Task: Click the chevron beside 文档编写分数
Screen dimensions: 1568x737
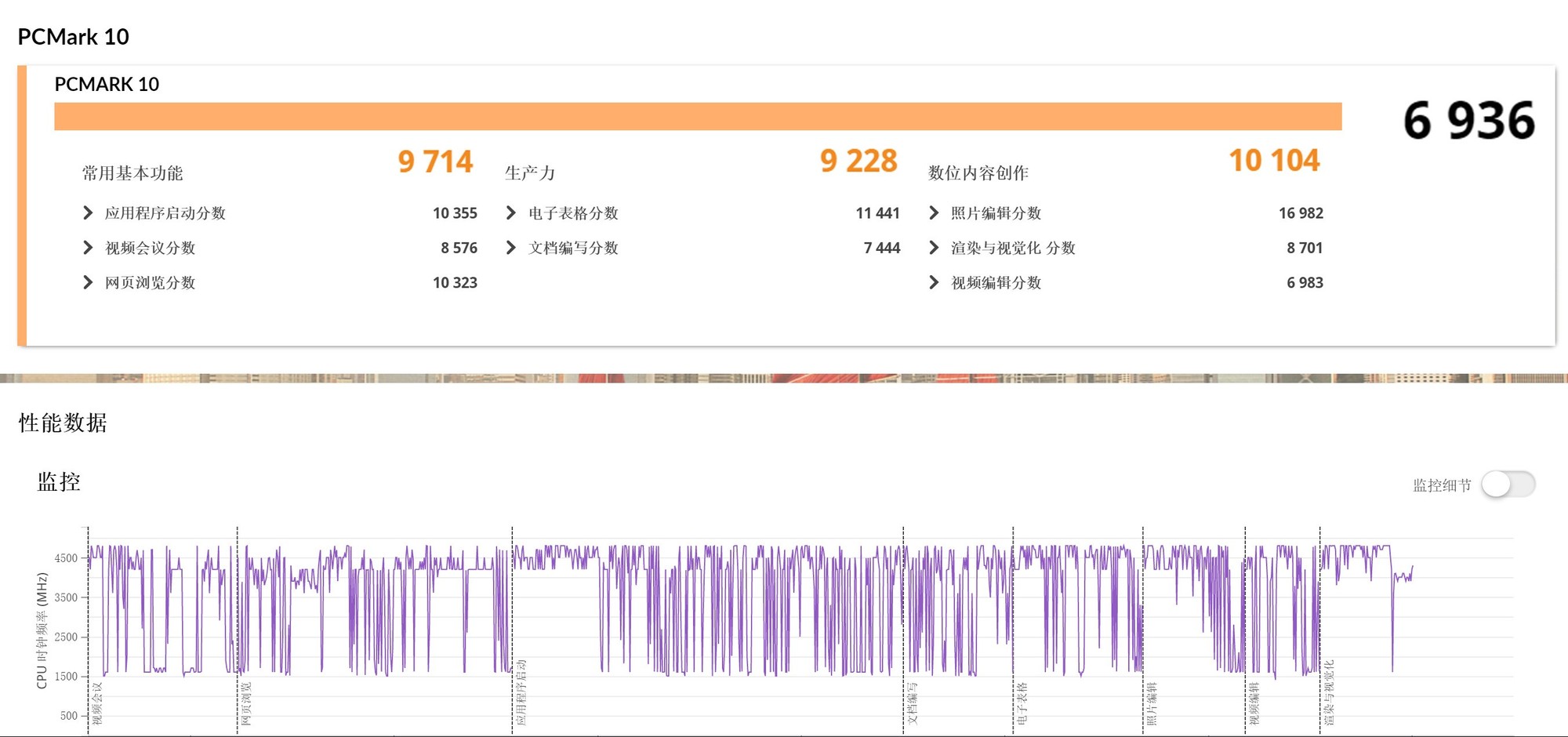Action: (x=510, y=248)
